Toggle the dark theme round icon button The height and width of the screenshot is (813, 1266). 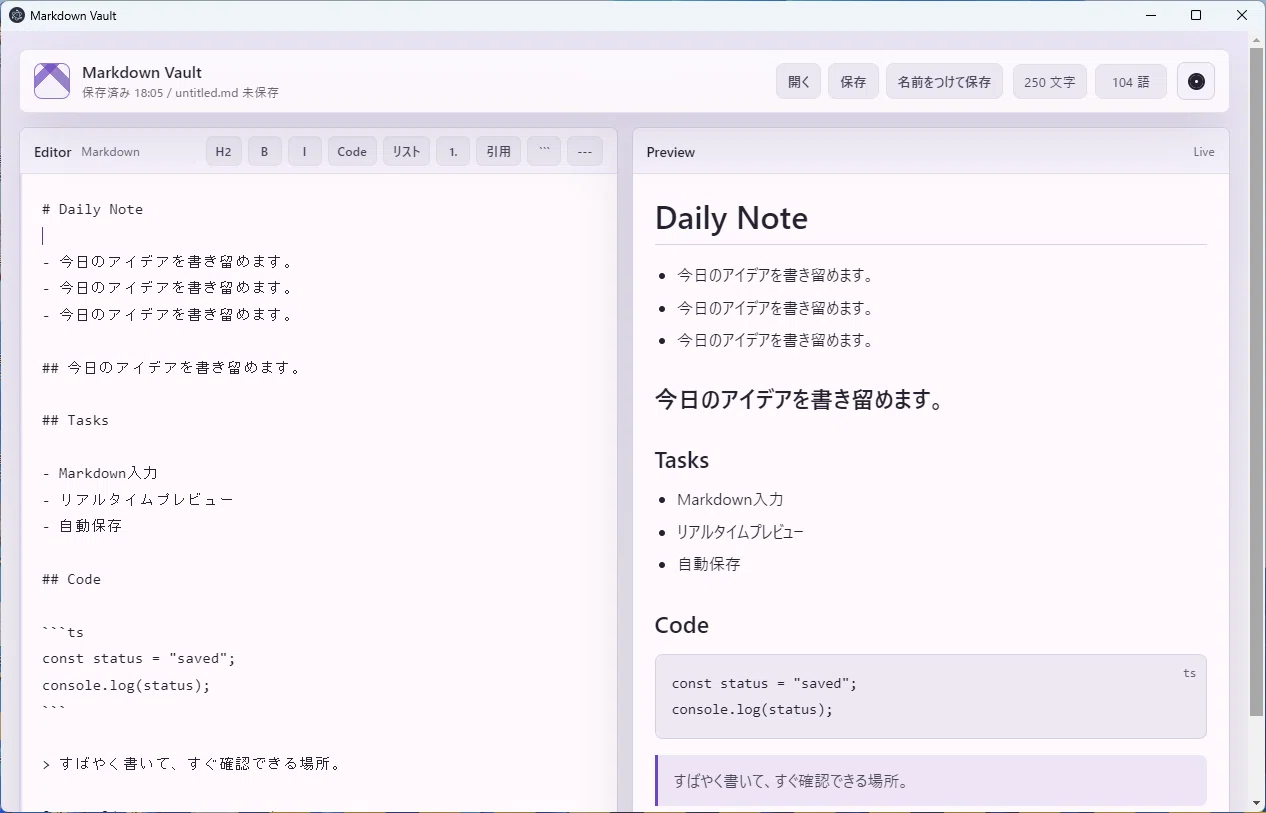click(x=1196, y=82)
